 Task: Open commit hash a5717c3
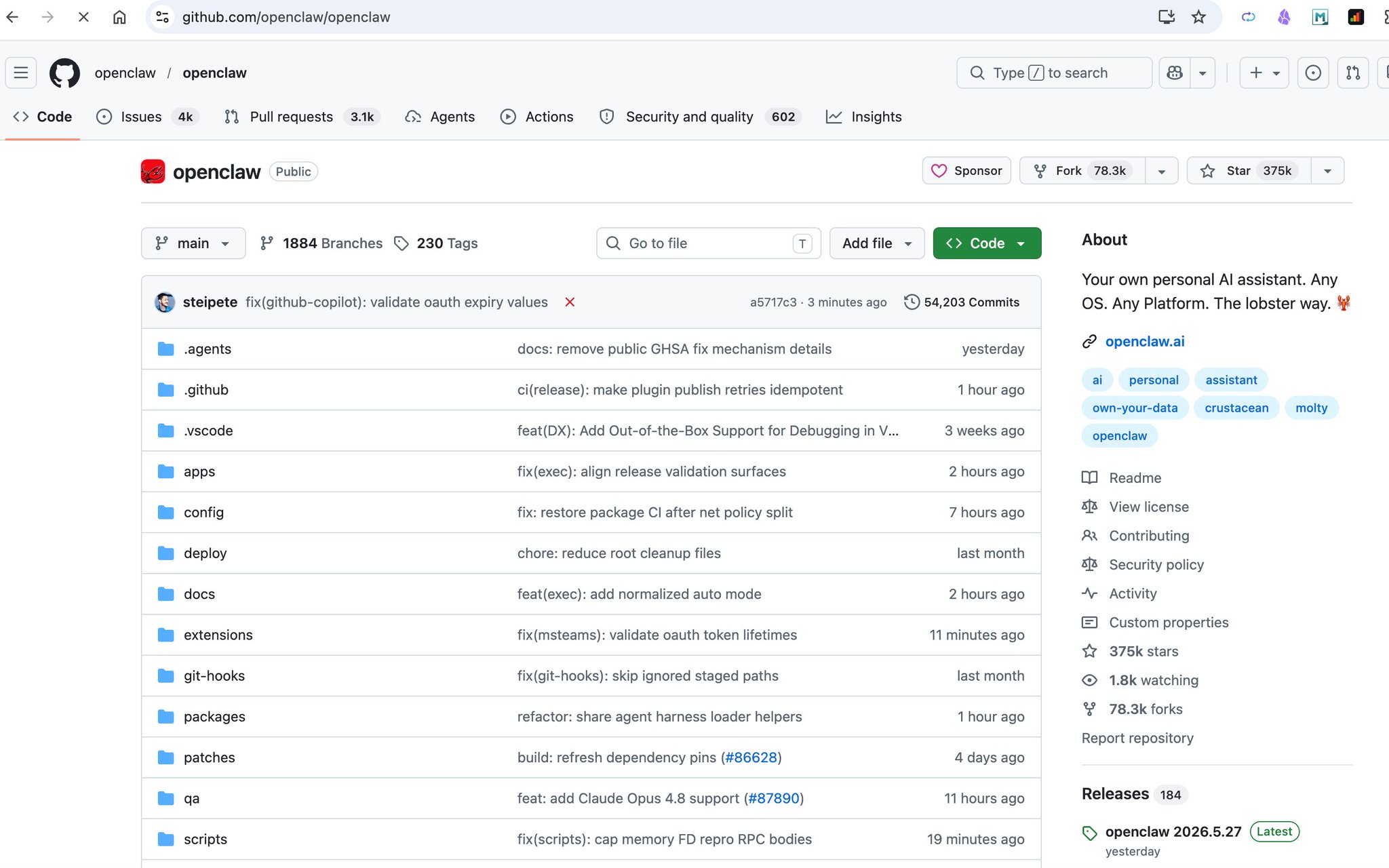coord(773,302)
